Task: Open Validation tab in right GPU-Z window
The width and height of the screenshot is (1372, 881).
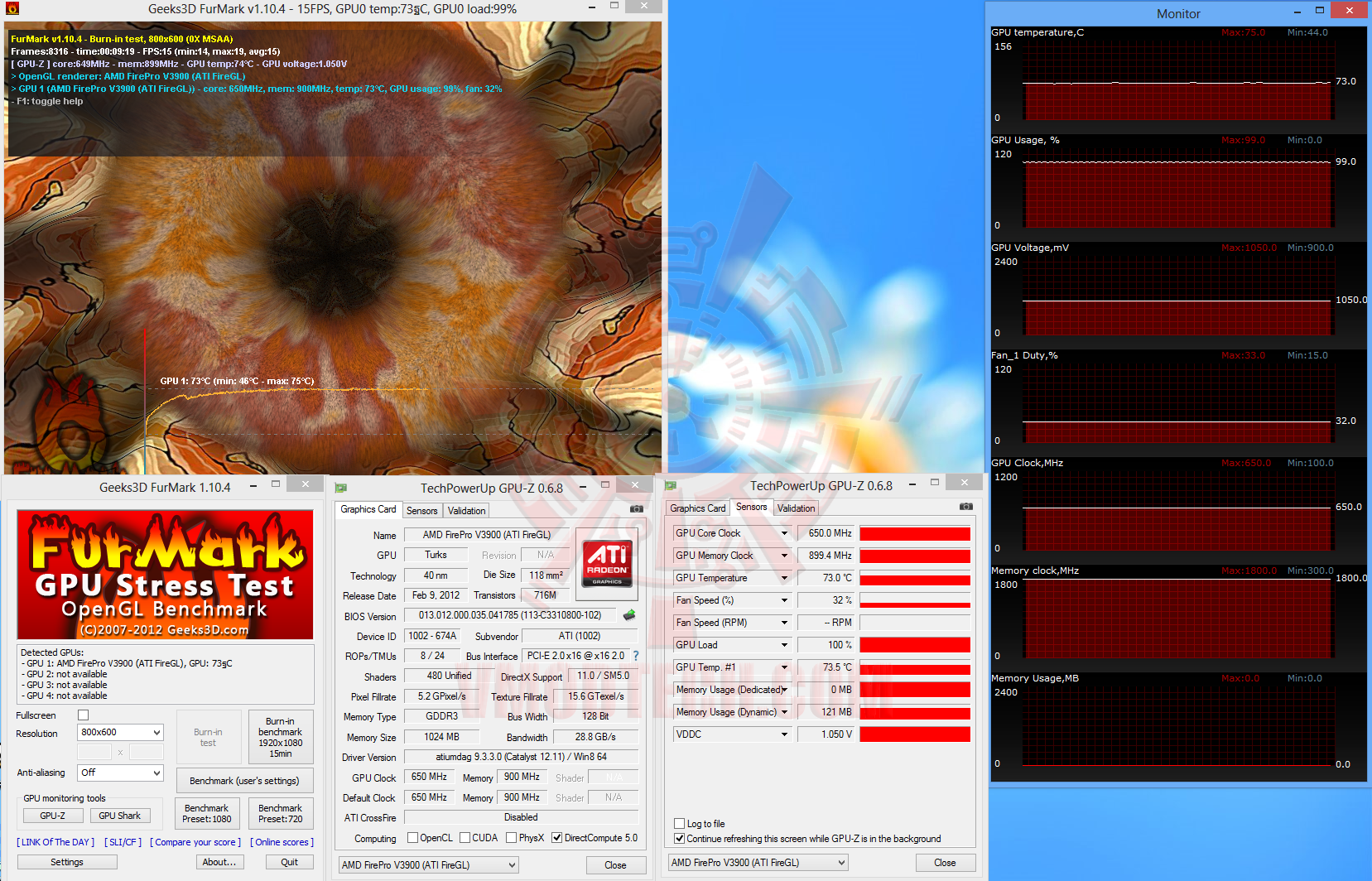Action: [797, 508]
